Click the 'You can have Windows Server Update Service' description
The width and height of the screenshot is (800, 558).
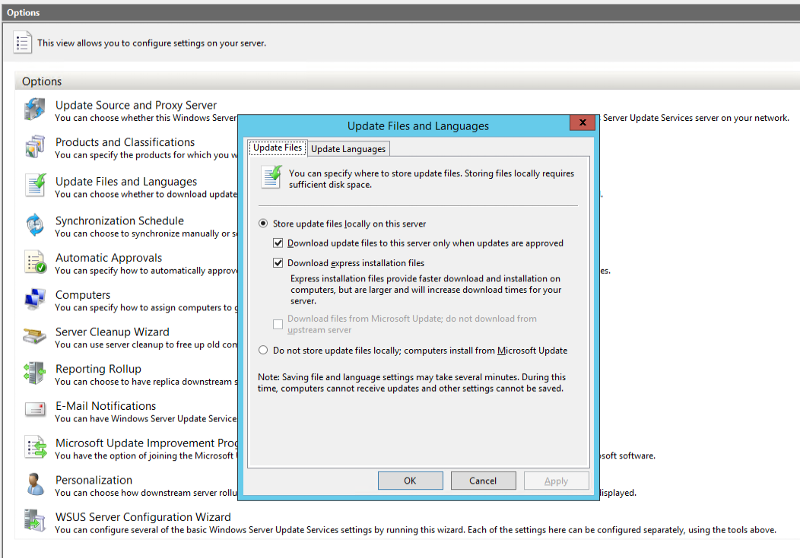(x=146, y=419)
